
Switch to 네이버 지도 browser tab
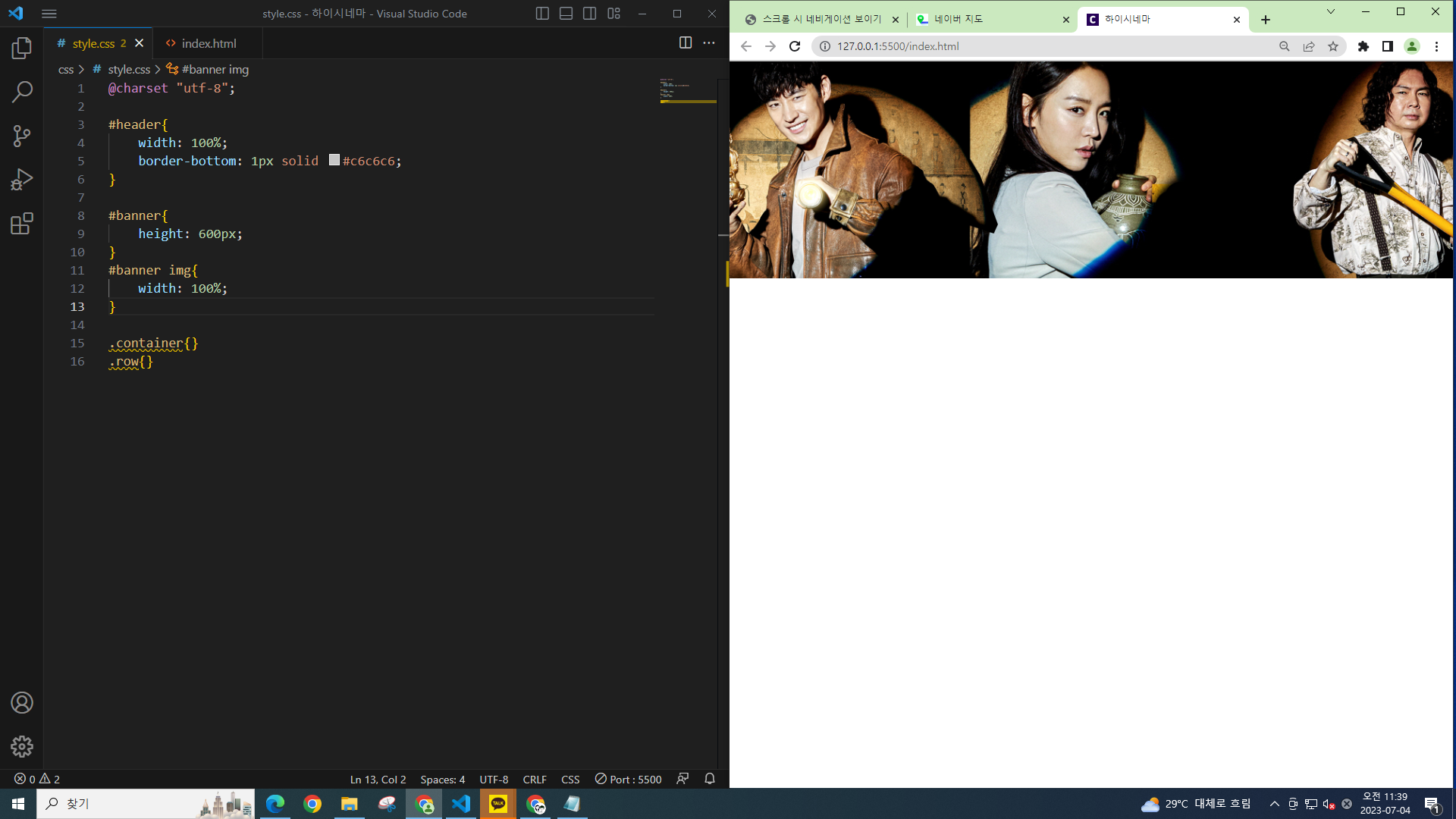pyautogui.click(x=986, y=20)
